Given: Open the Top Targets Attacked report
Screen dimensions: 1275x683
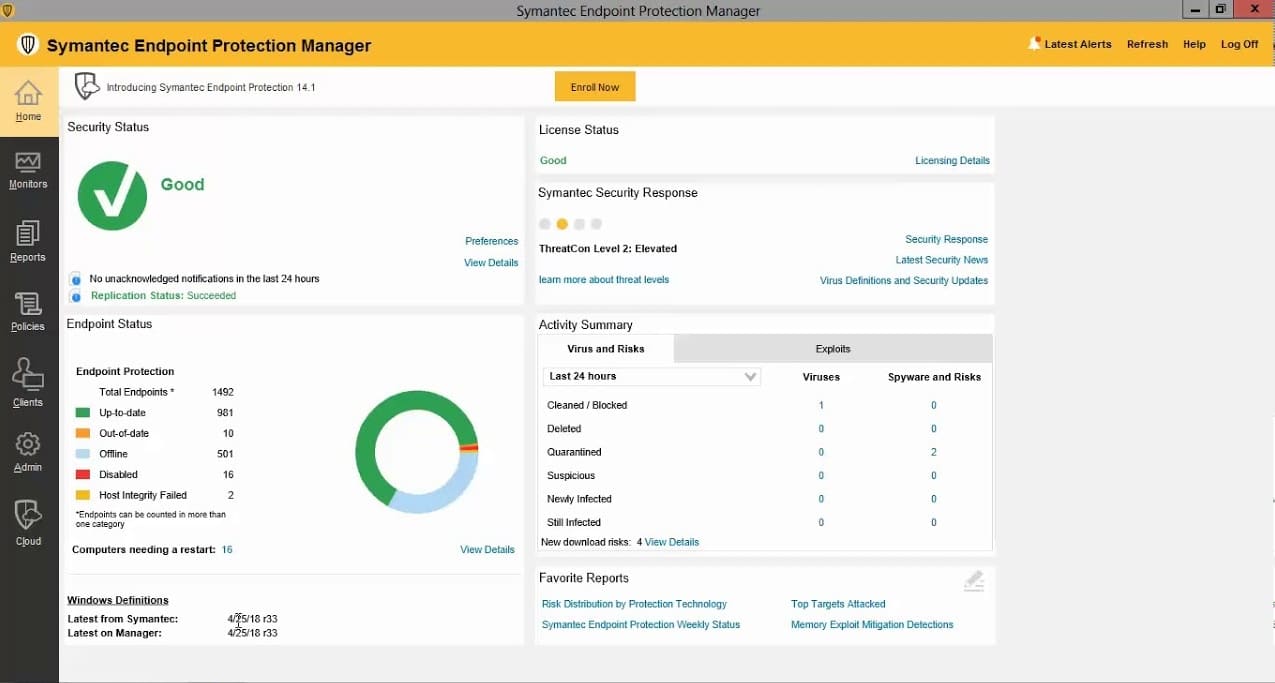Looking at the screenshot, I should [838, 604].
